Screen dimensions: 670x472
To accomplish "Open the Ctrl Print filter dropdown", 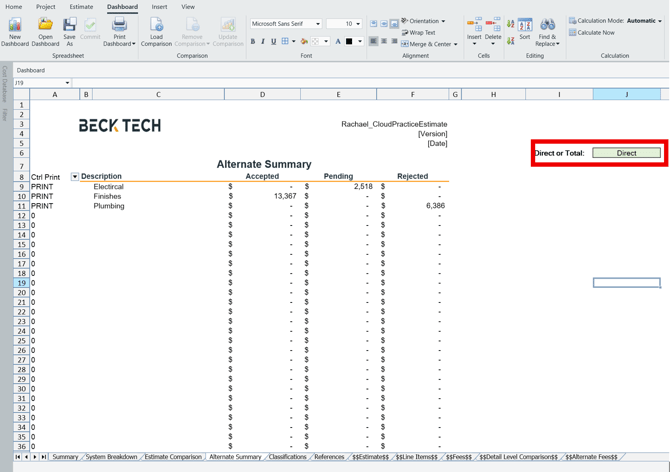I will 74,177.
